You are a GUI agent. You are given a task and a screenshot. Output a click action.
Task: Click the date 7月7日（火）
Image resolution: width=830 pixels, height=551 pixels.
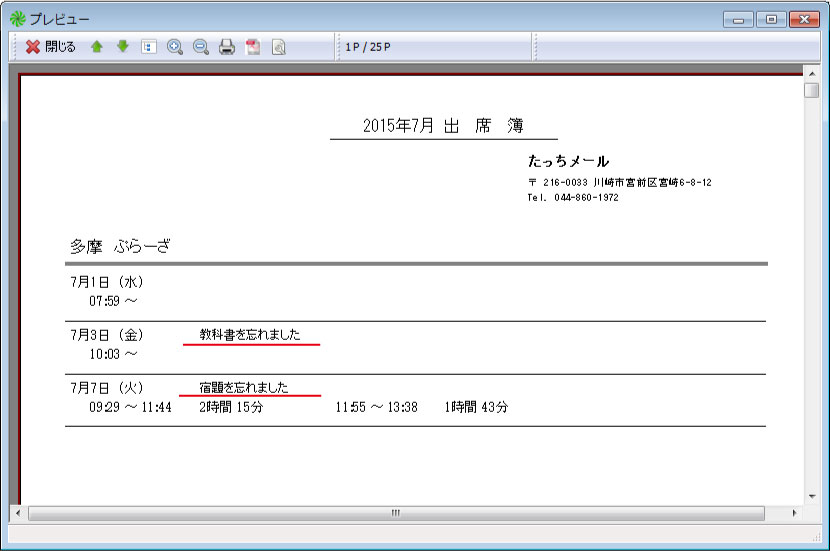pos(107,387)
